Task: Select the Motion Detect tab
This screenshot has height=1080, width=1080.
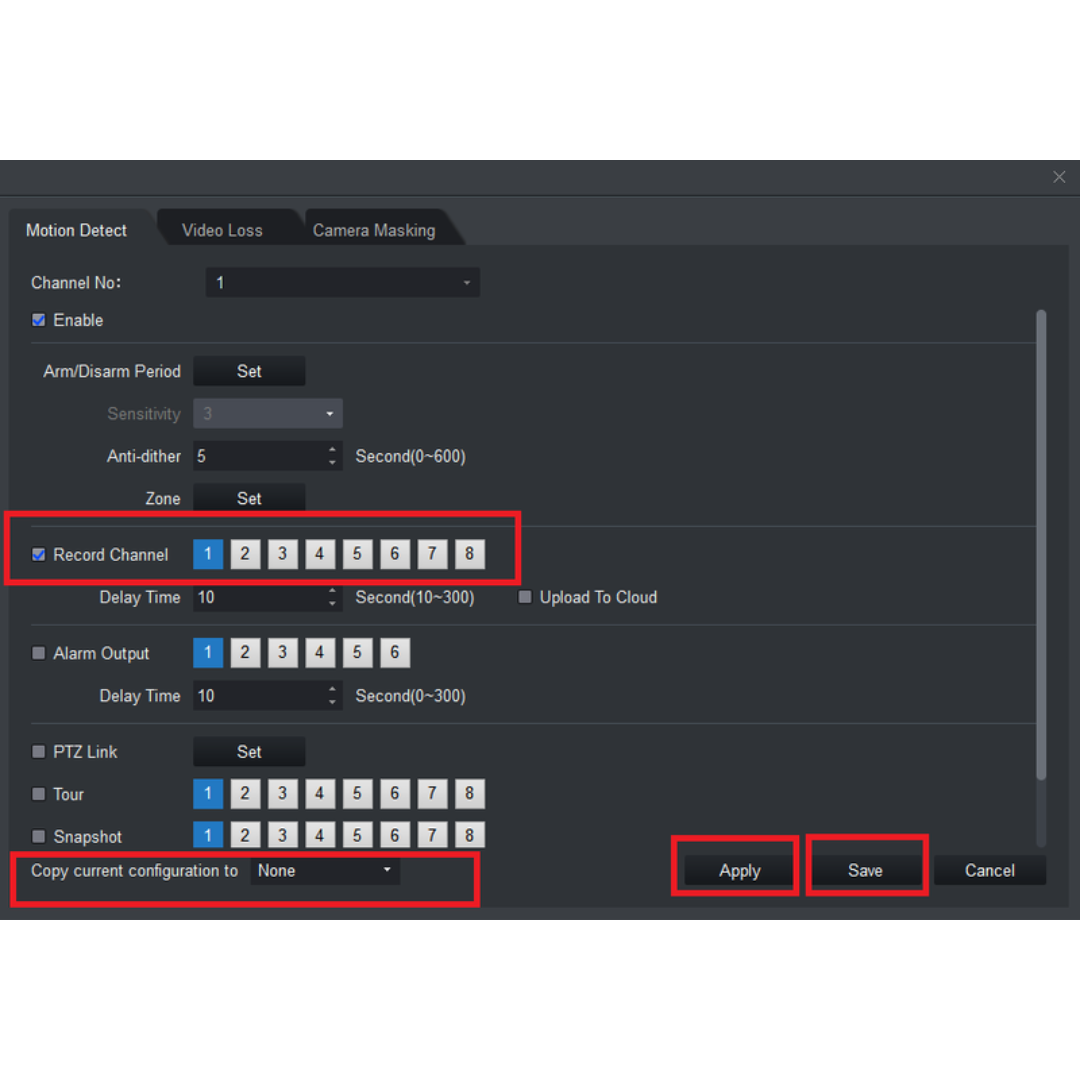Action: tap(76, 230)
